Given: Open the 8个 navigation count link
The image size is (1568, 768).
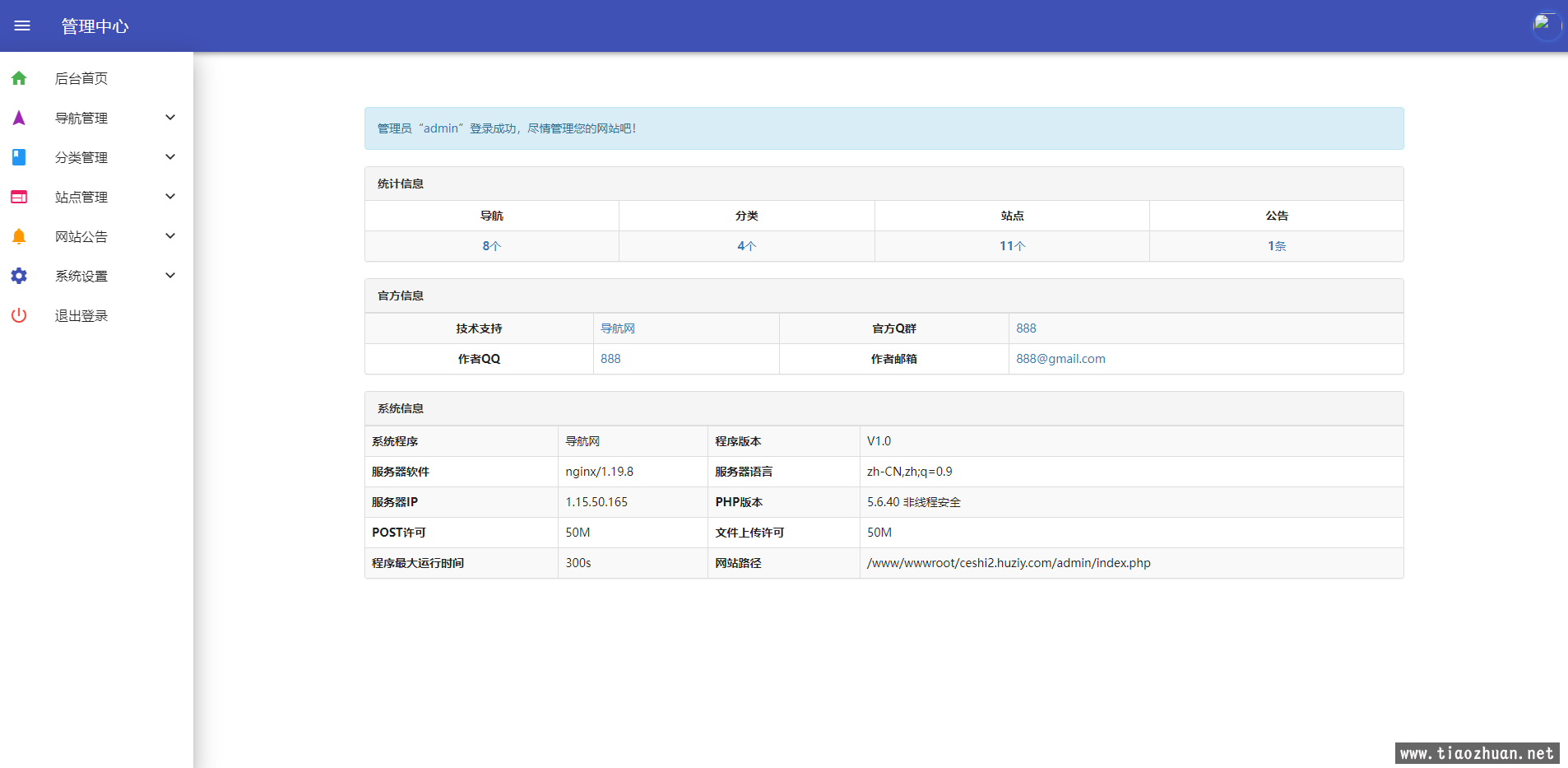Looking at the screenshot, I should 492,246.
